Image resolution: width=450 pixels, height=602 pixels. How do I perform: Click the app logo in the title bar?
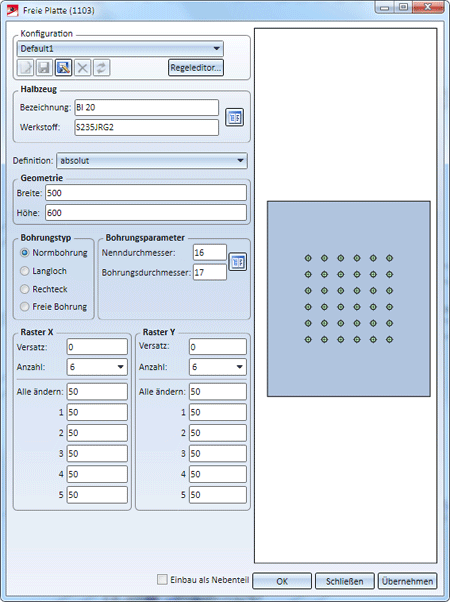point(13,10)
